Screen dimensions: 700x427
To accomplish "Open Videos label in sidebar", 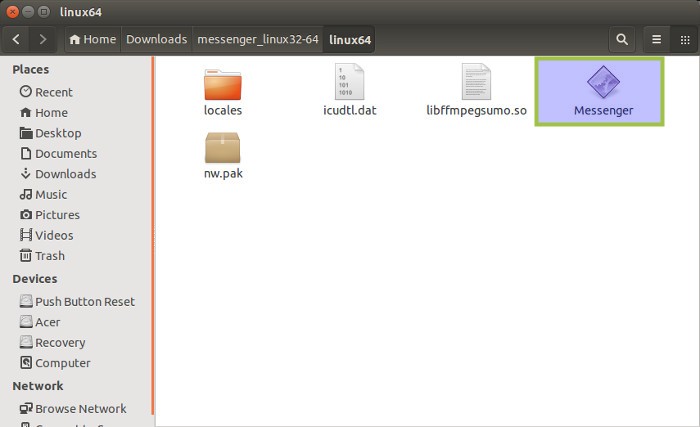I will tap(54, 235).
